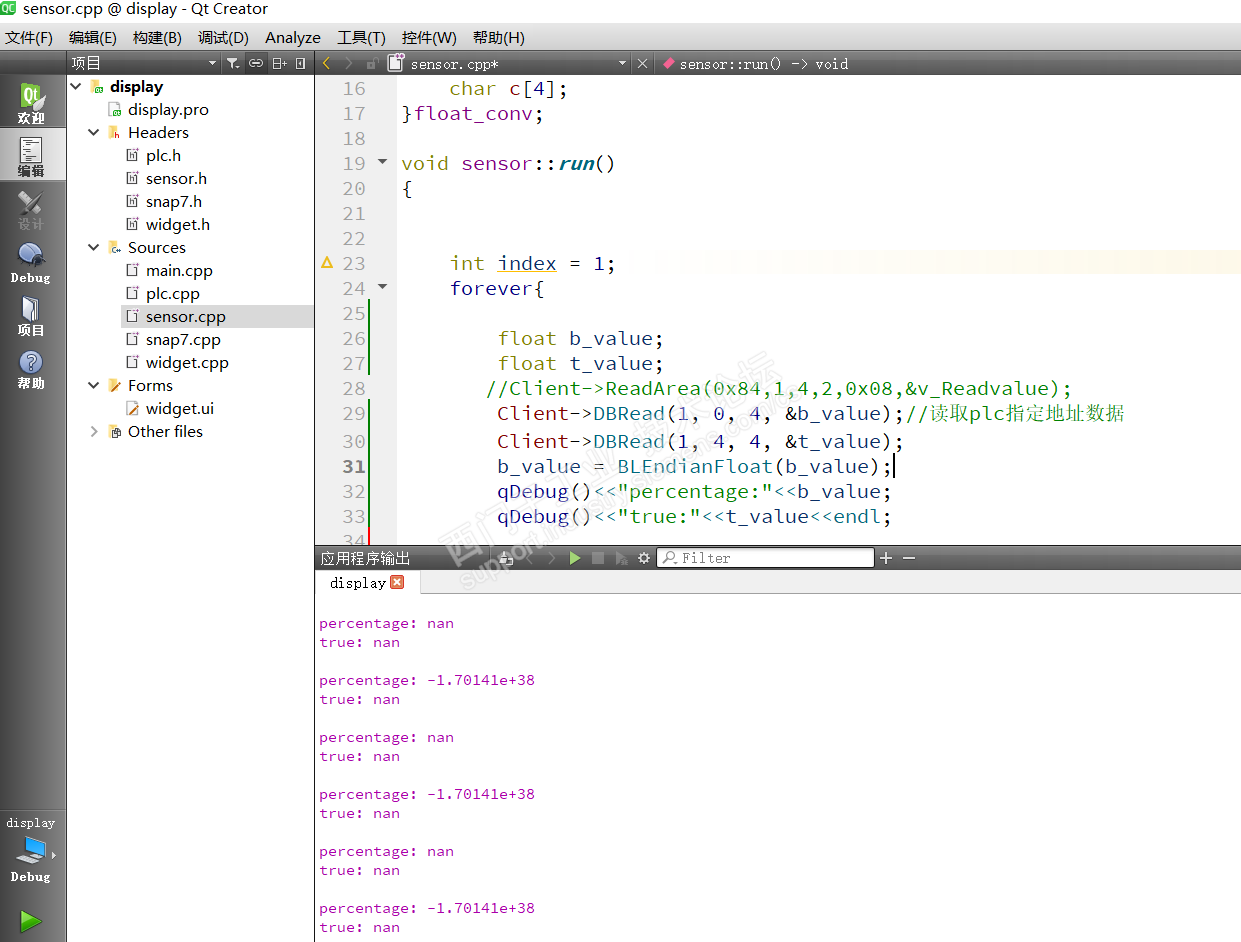
Task: Open the Qt Welcome (欢迎) mode
Action: click(x=31, y=104)
